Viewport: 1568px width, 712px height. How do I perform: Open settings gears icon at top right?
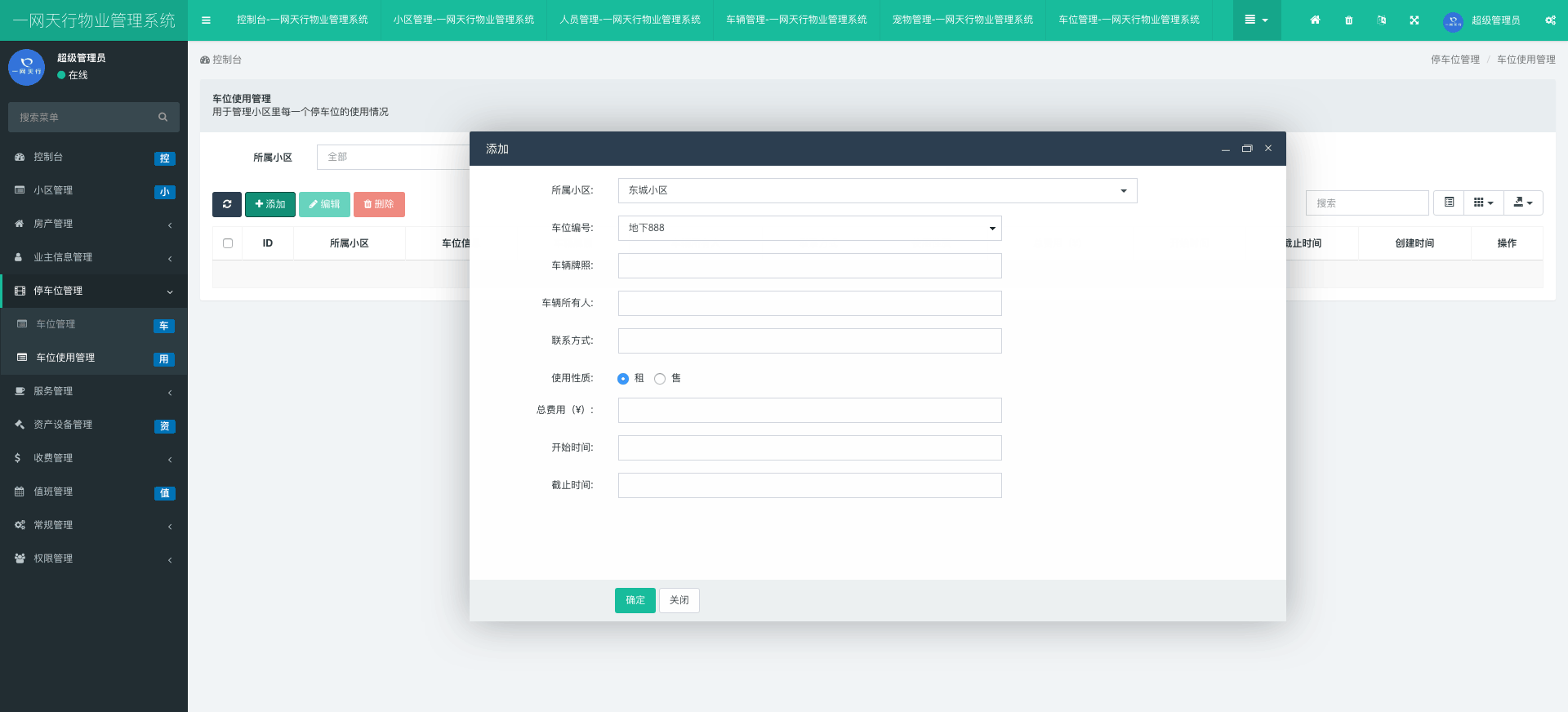(1550, 20)
